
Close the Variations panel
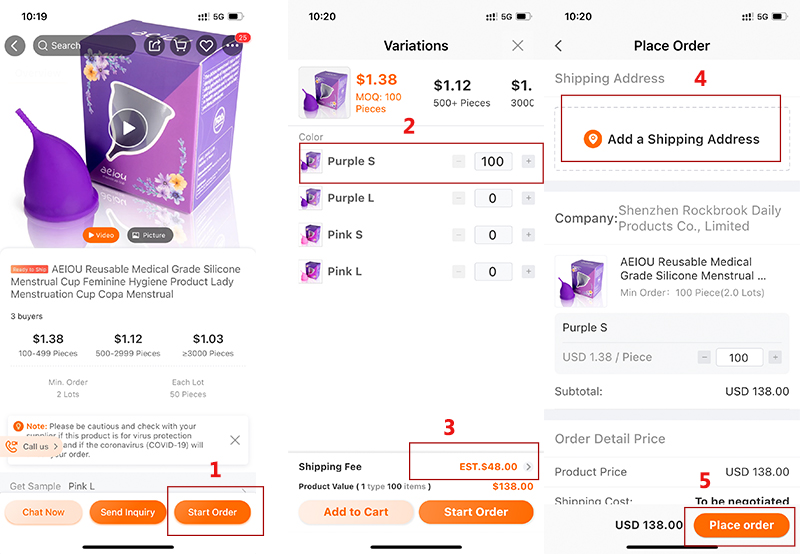point(517,46)
